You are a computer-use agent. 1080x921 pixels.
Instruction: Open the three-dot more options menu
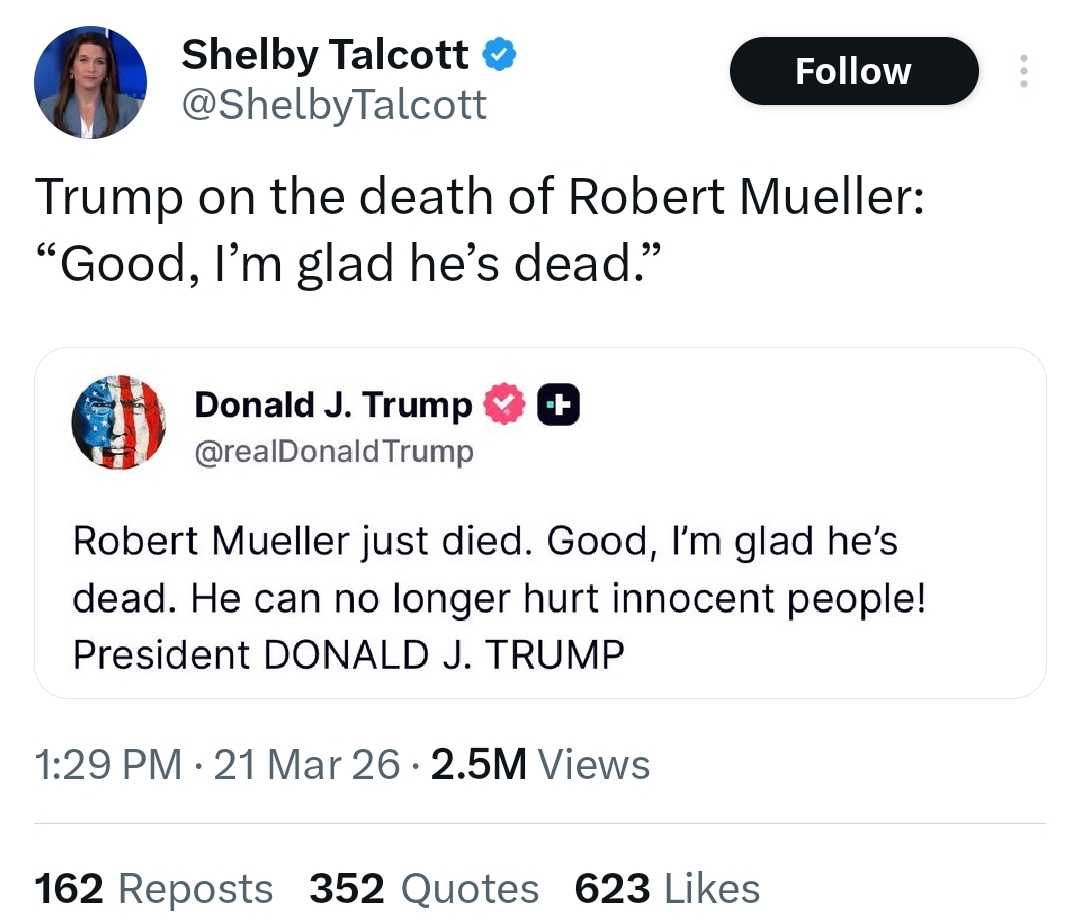(x=1022, y=72)
